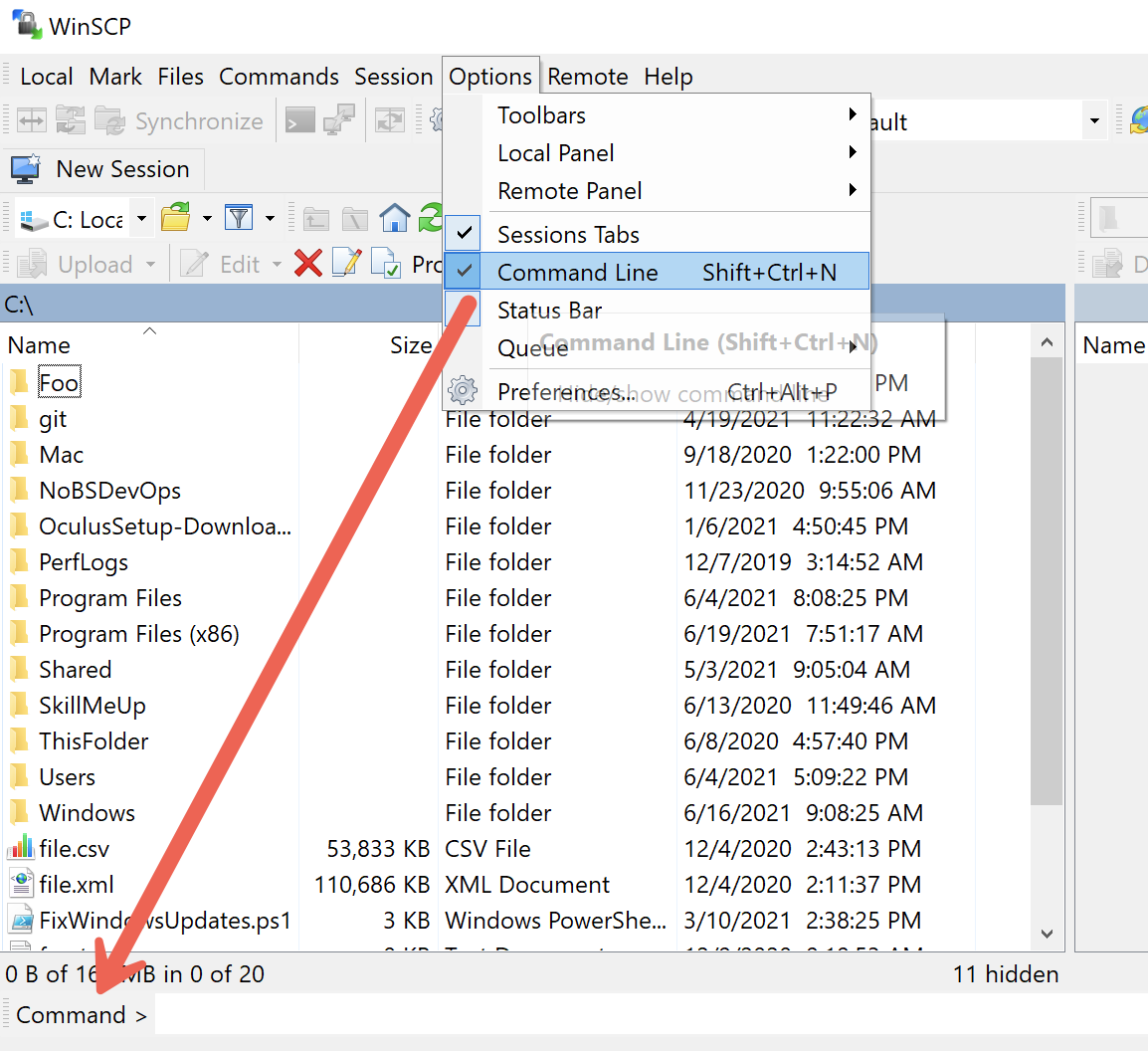Click the parent directory icon
The image size is (1148, 1051).
316,218
